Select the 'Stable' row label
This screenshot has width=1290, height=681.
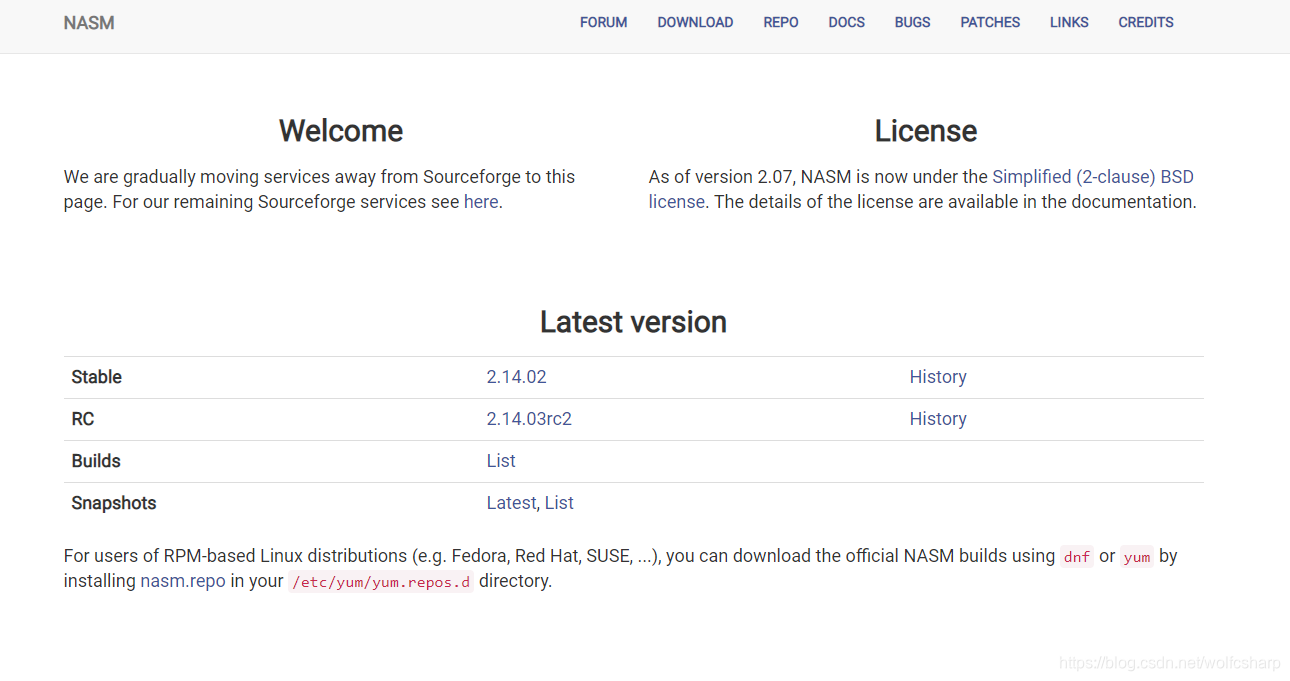tap(97, 377)
